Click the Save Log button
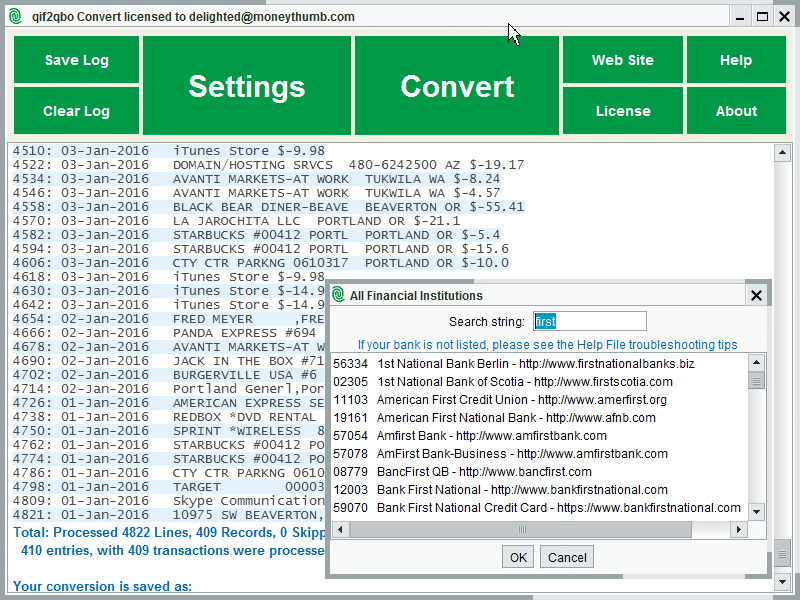Viewport: 800px width, 600px height. (x=77, y=60)
